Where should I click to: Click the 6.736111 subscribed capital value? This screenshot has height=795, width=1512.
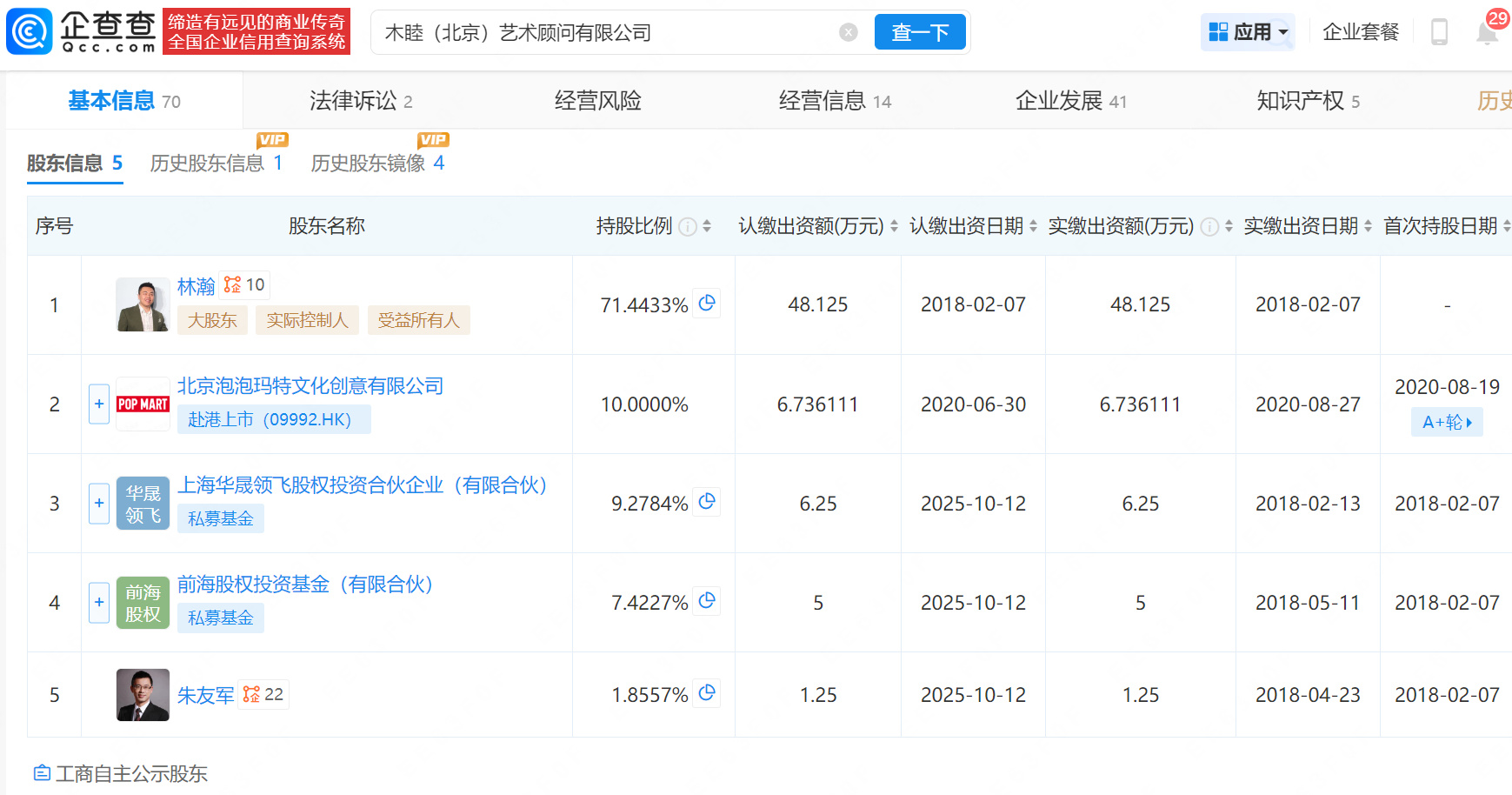point(817,404)
